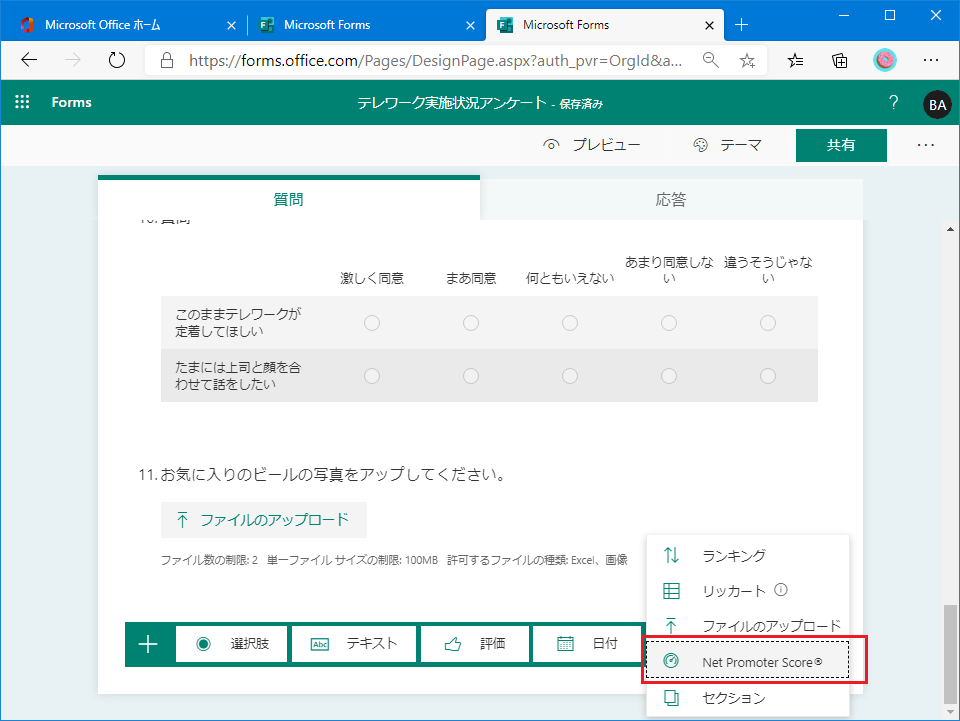Click the 共有 share button
Screen dimensions: 960x721
pos(841,145)
